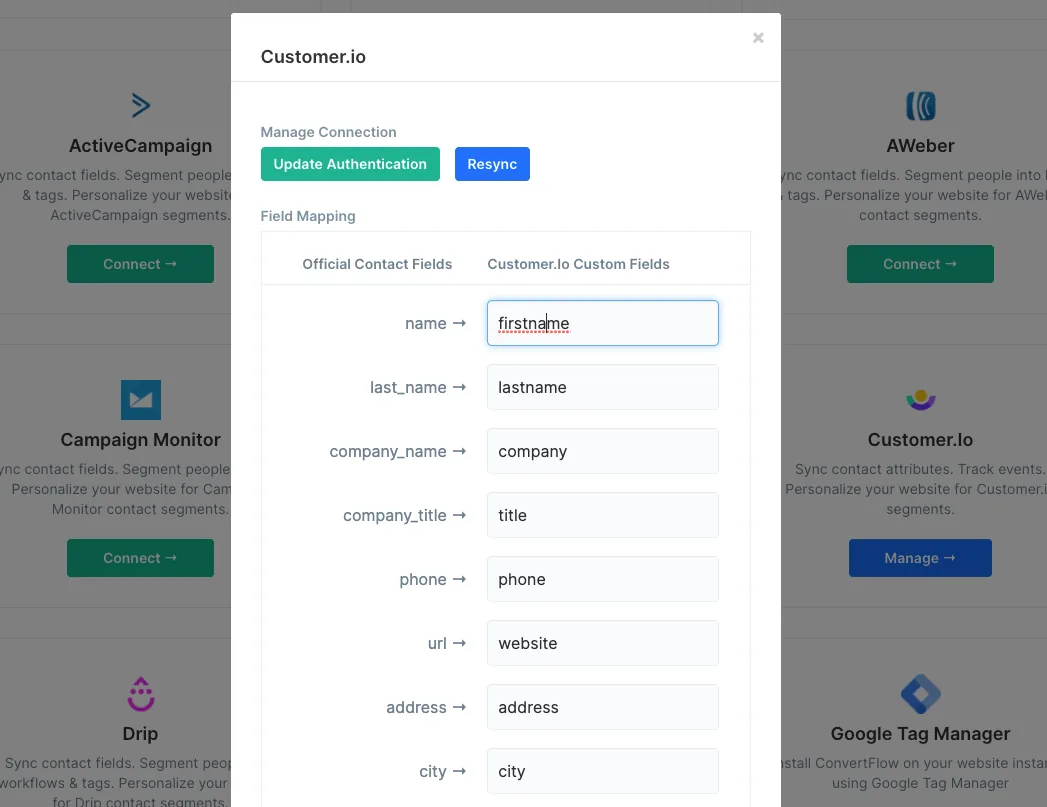Click the 'city' contact field label
Screen dimensions: 1047x807
tap(433, 772)
